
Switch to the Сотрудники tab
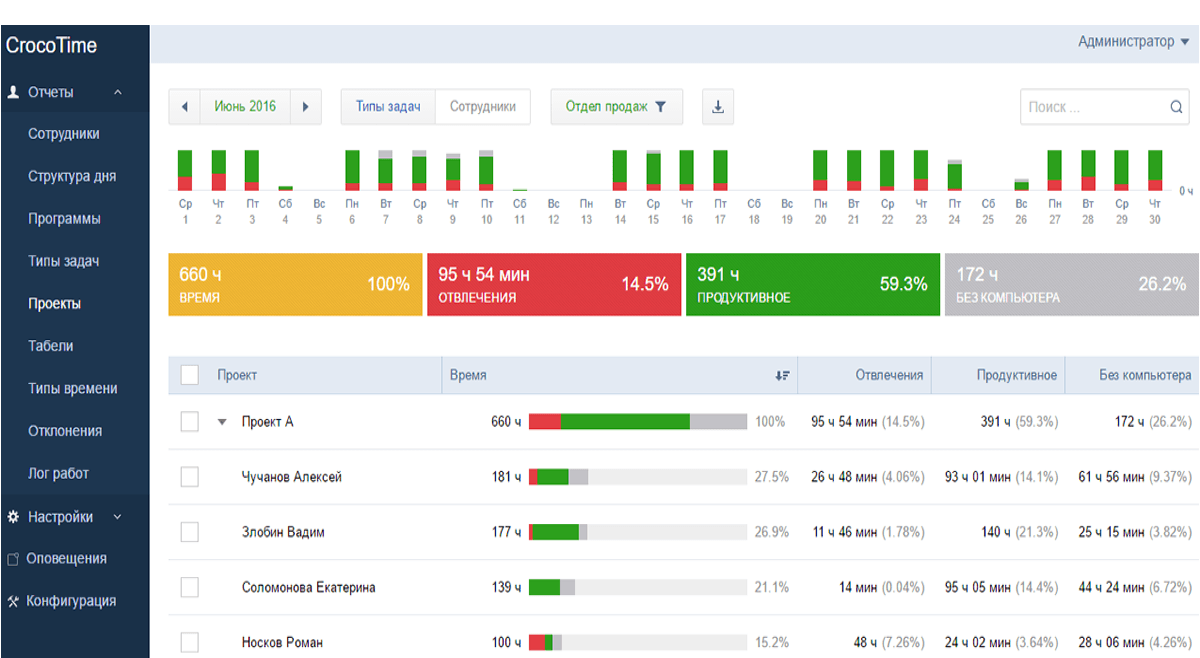pyautogui.click(x=483, y=107)
